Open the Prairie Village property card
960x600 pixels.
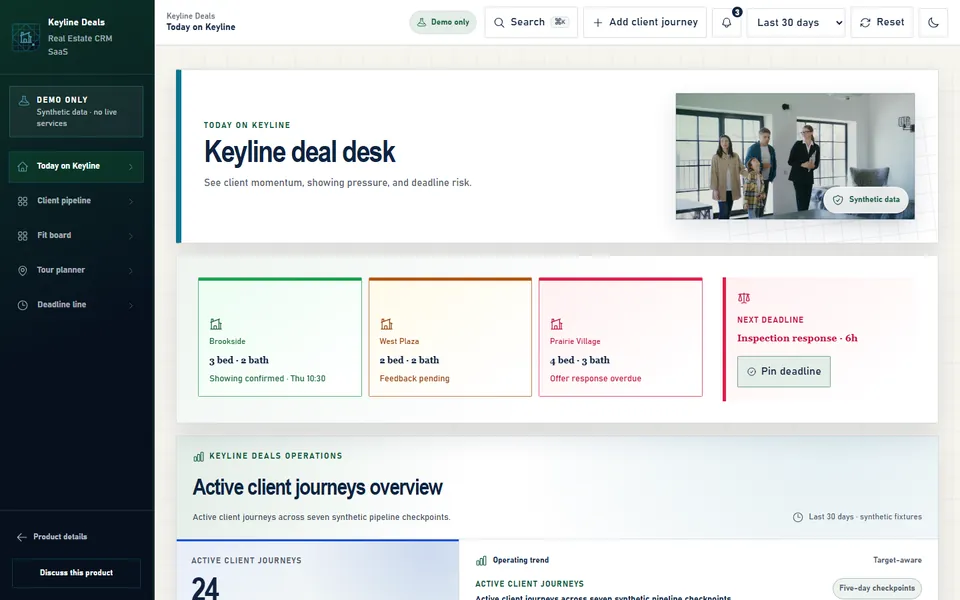click(x=620, y=337)
